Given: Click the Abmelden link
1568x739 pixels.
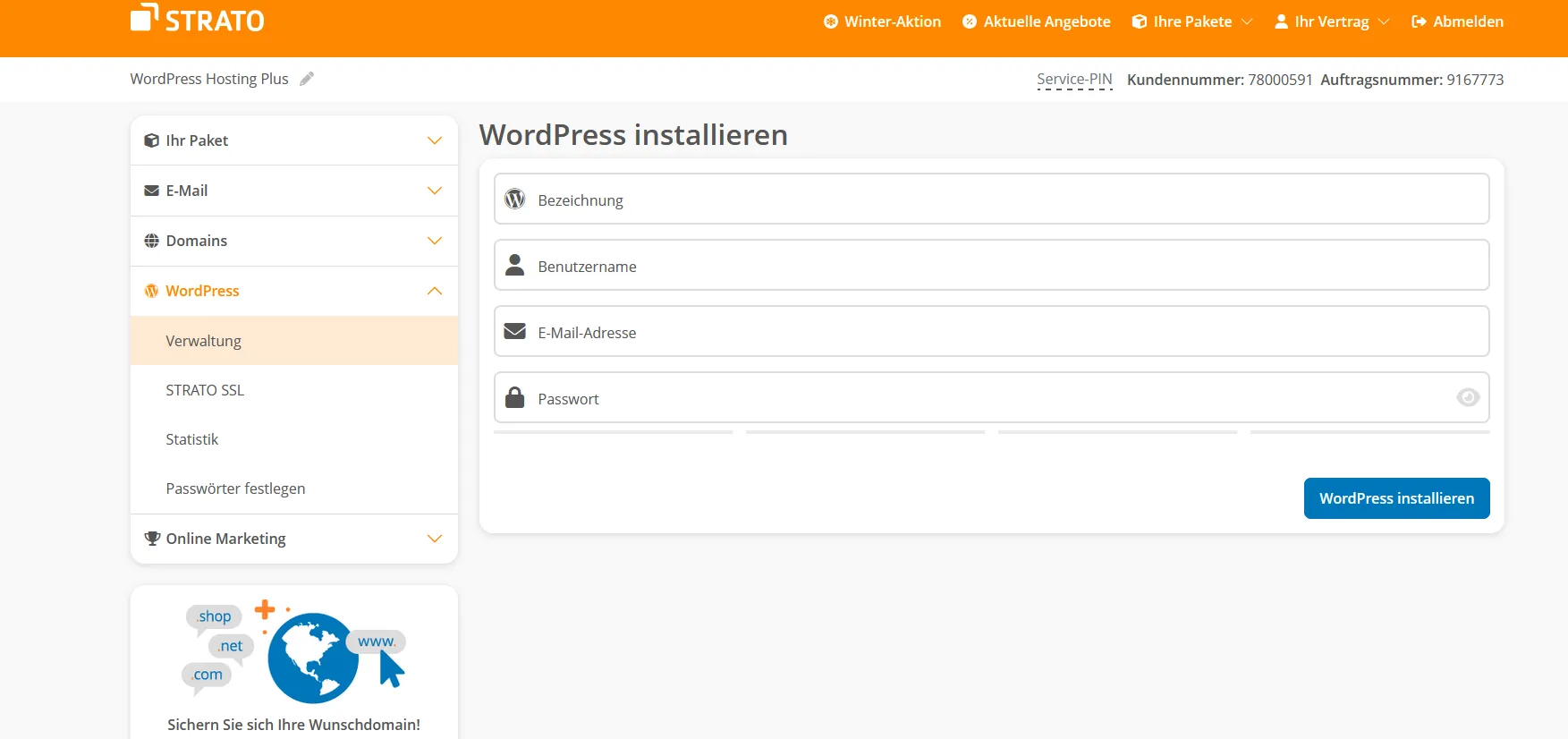Looking at the screenshot, I should (1457, 21).
